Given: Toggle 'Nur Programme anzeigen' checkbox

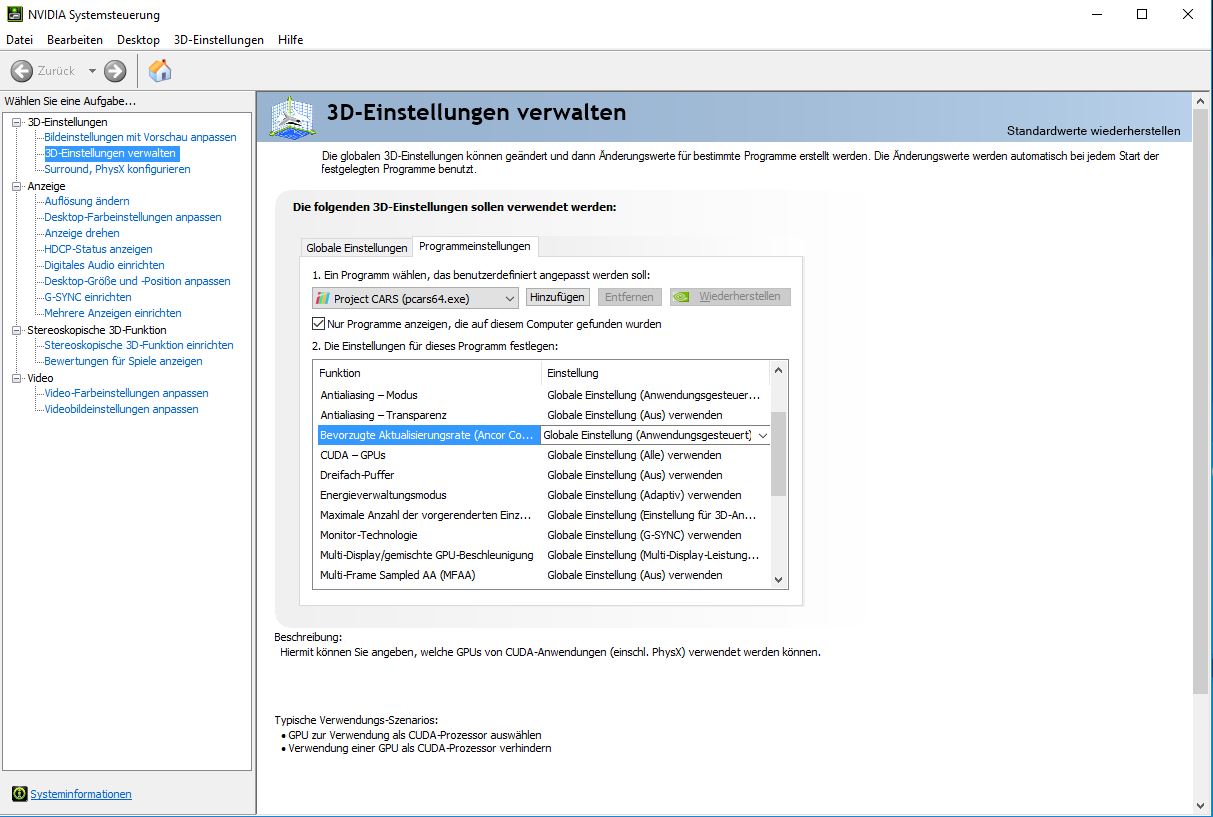Looking at the screenshot, I should click(319, 324).
